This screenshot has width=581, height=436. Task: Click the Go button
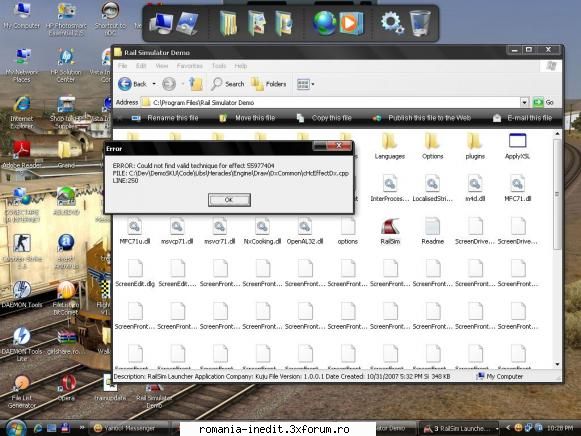point(543,102)
